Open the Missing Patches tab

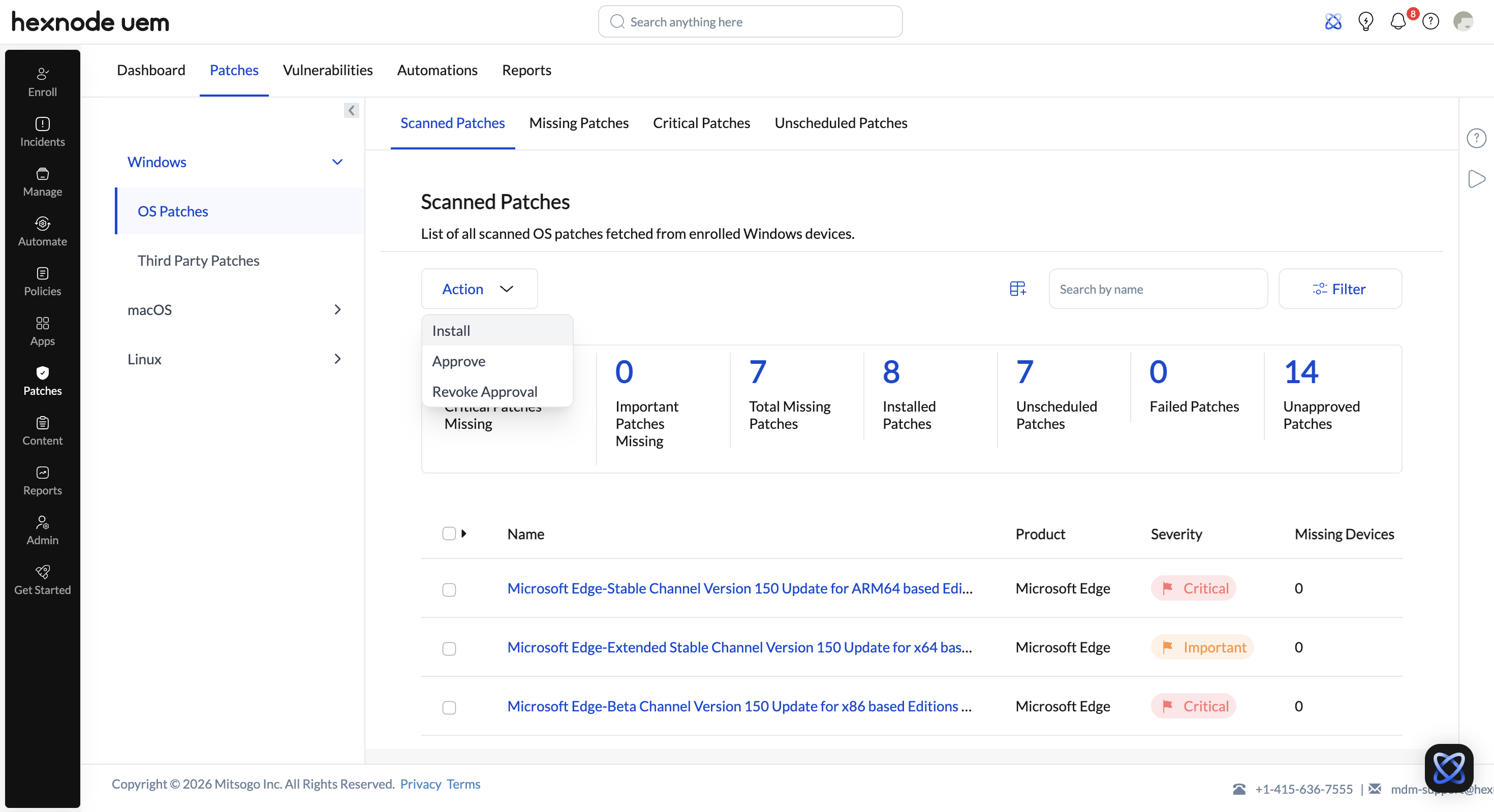578,123
